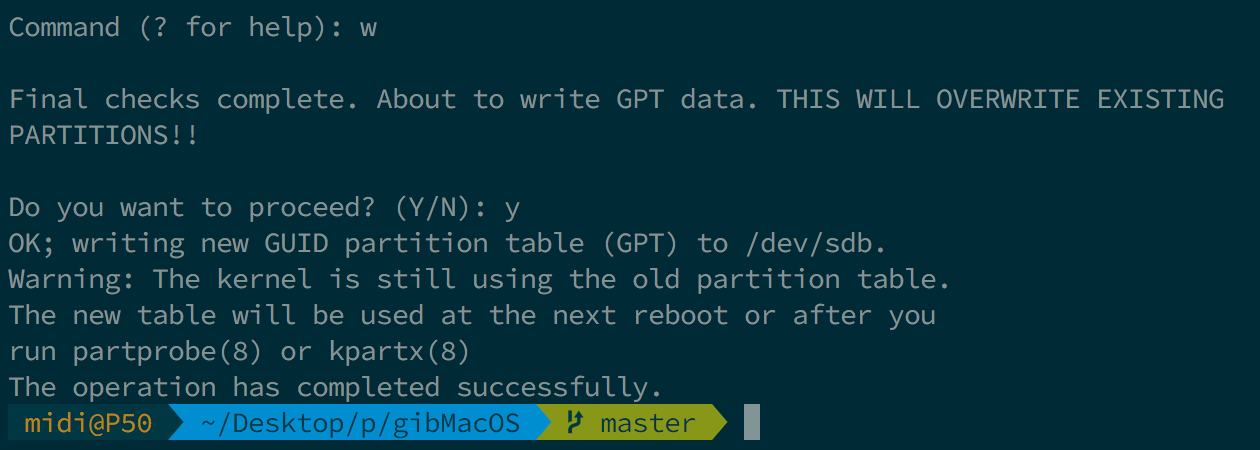
Task: Click the typed 'w' command character
Action: [x=368, y=27]
